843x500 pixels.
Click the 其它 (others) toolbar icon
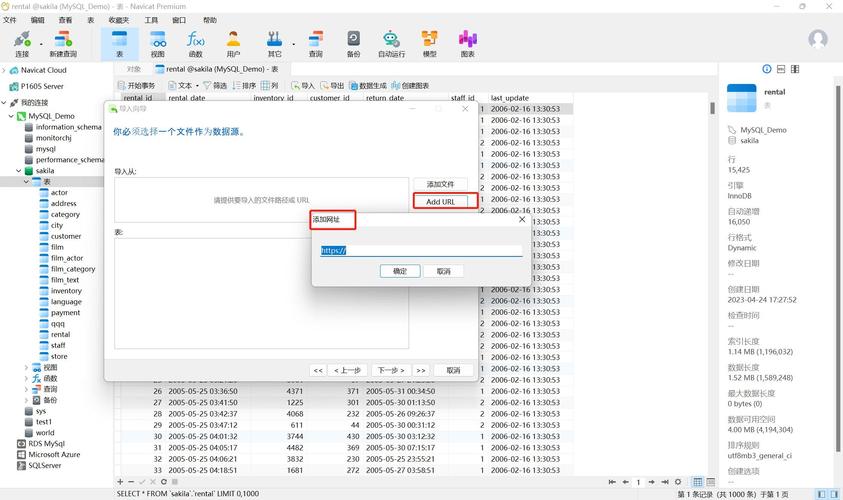[x=274, y=44]
